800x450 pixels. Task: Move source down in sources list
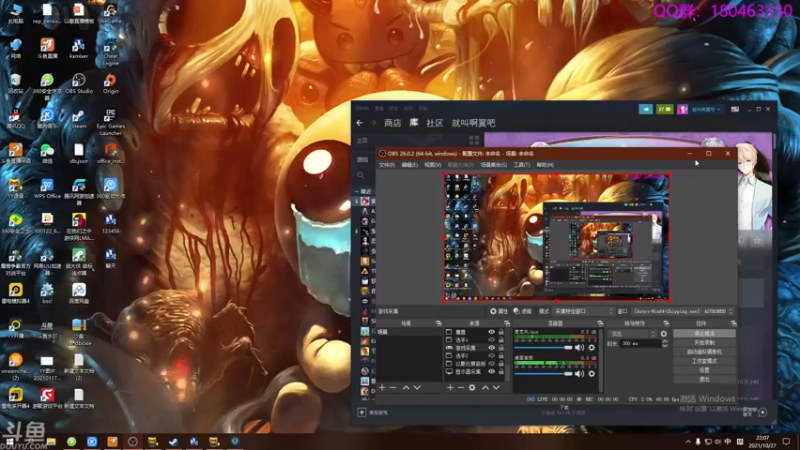point(496,388)
